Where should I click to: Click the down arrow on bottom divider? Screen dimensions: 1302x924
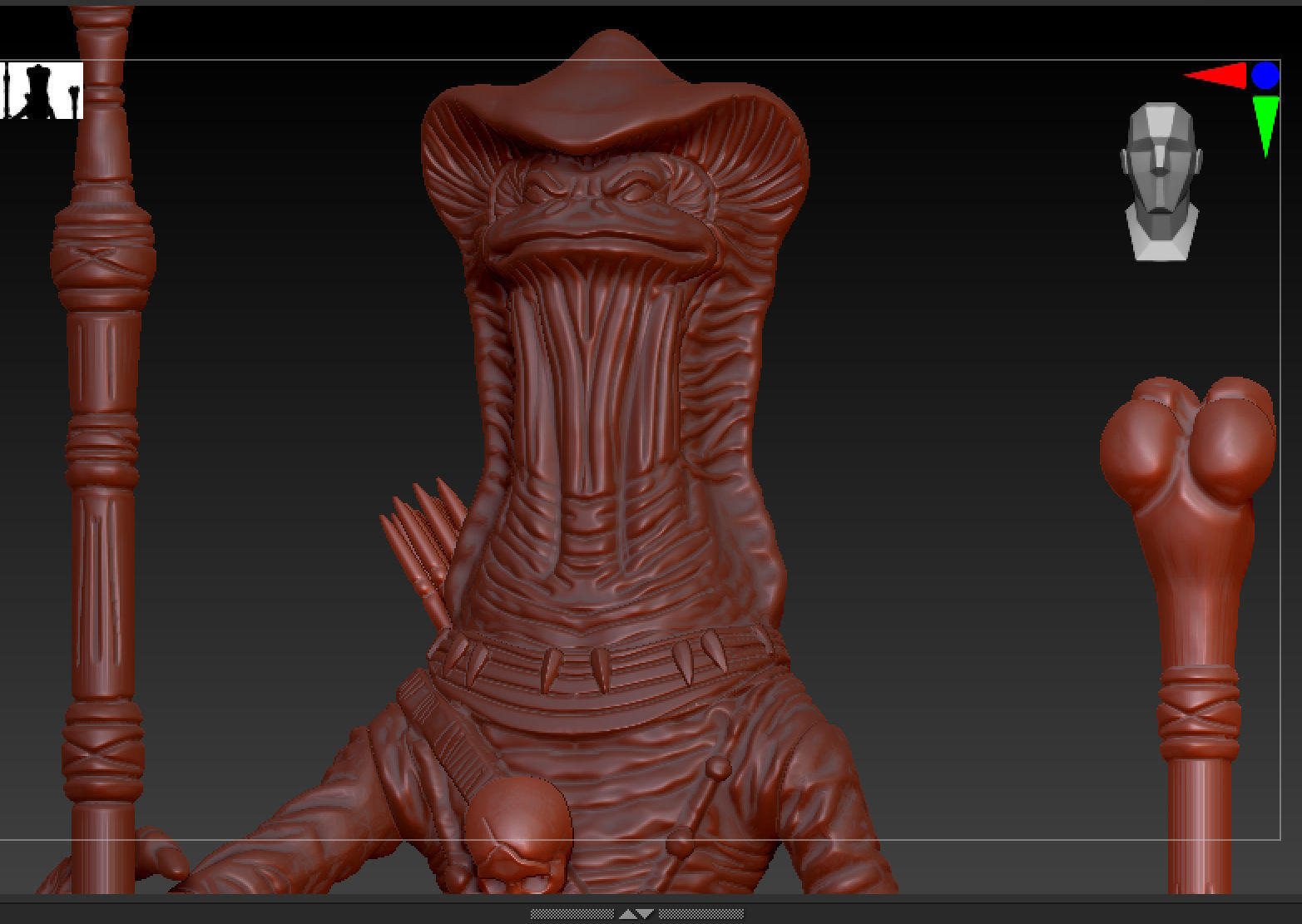click(x=646, y=914)
